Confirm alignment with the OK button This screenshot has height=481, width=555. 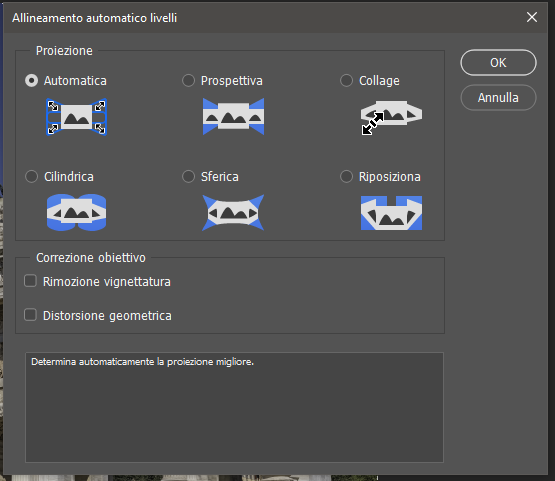[498, 63]
